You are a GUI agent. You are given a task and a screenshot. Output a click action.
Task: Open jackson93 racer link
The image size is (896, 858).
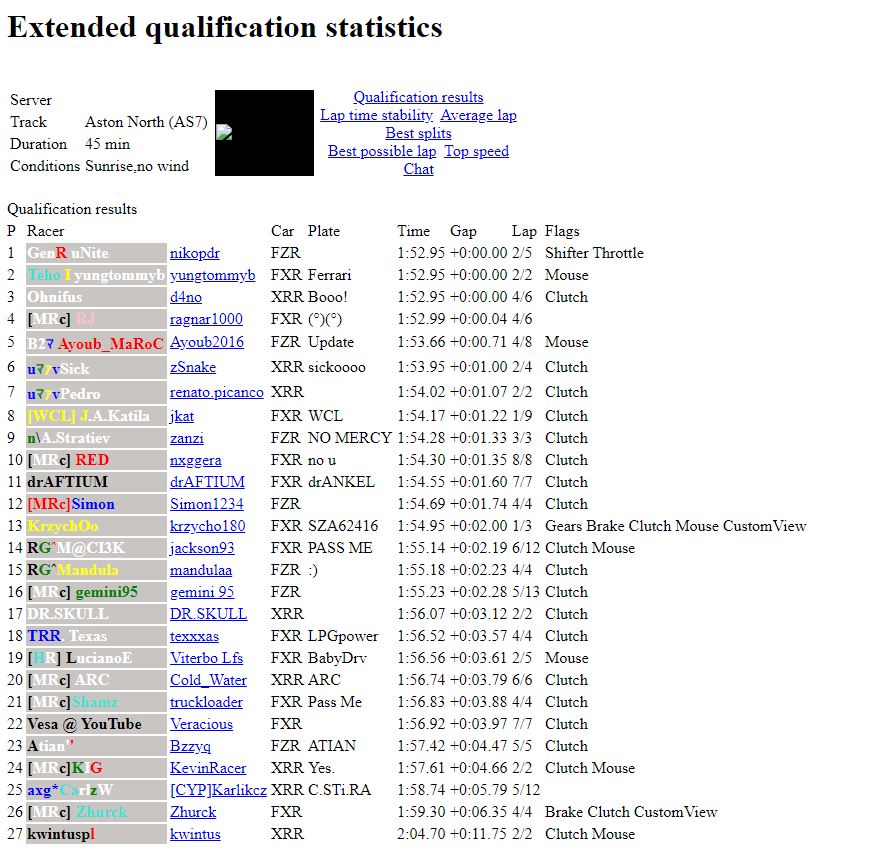(x=202, y=548)
